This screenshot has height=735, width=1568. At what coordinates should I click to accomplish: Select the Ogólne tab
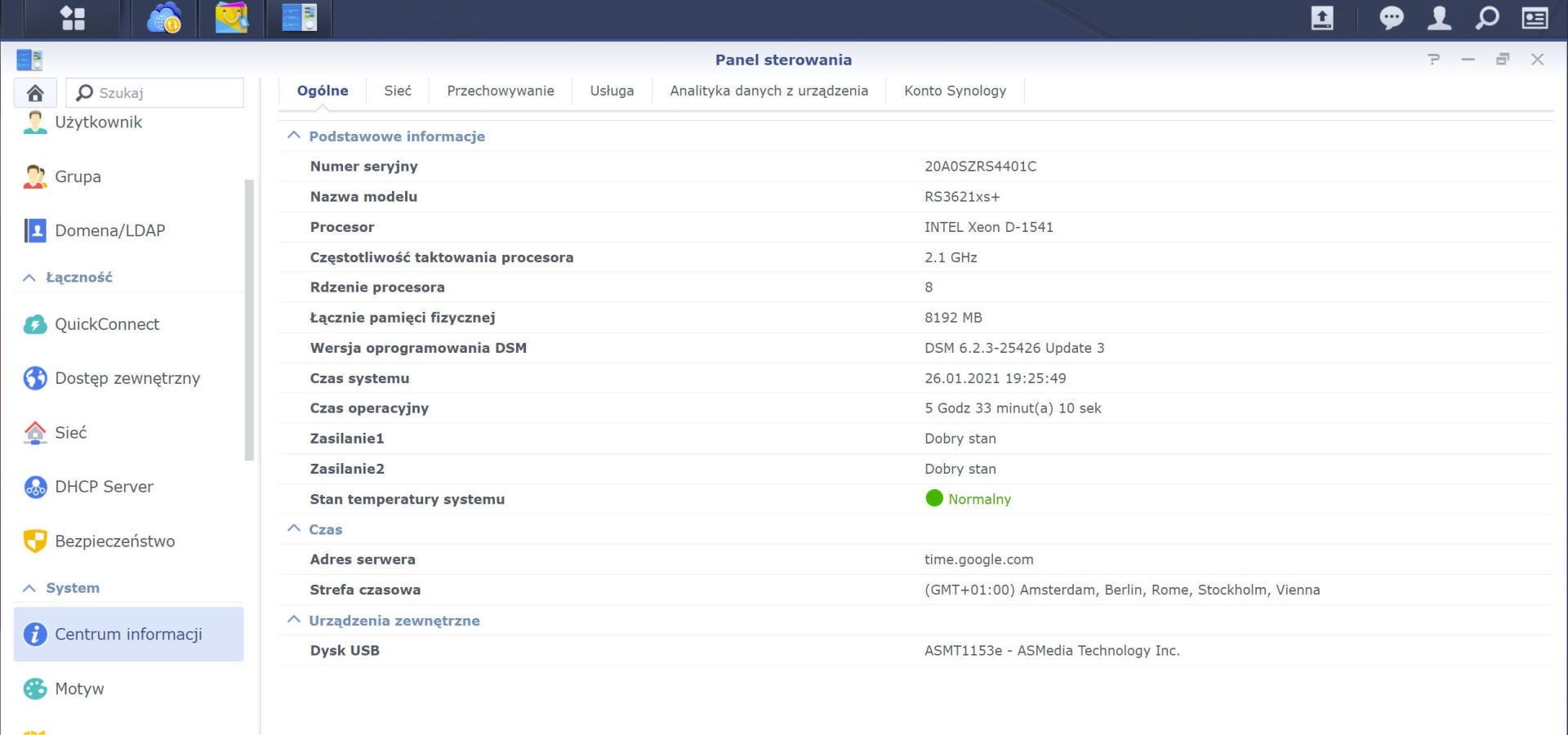(x=323, y=91)
